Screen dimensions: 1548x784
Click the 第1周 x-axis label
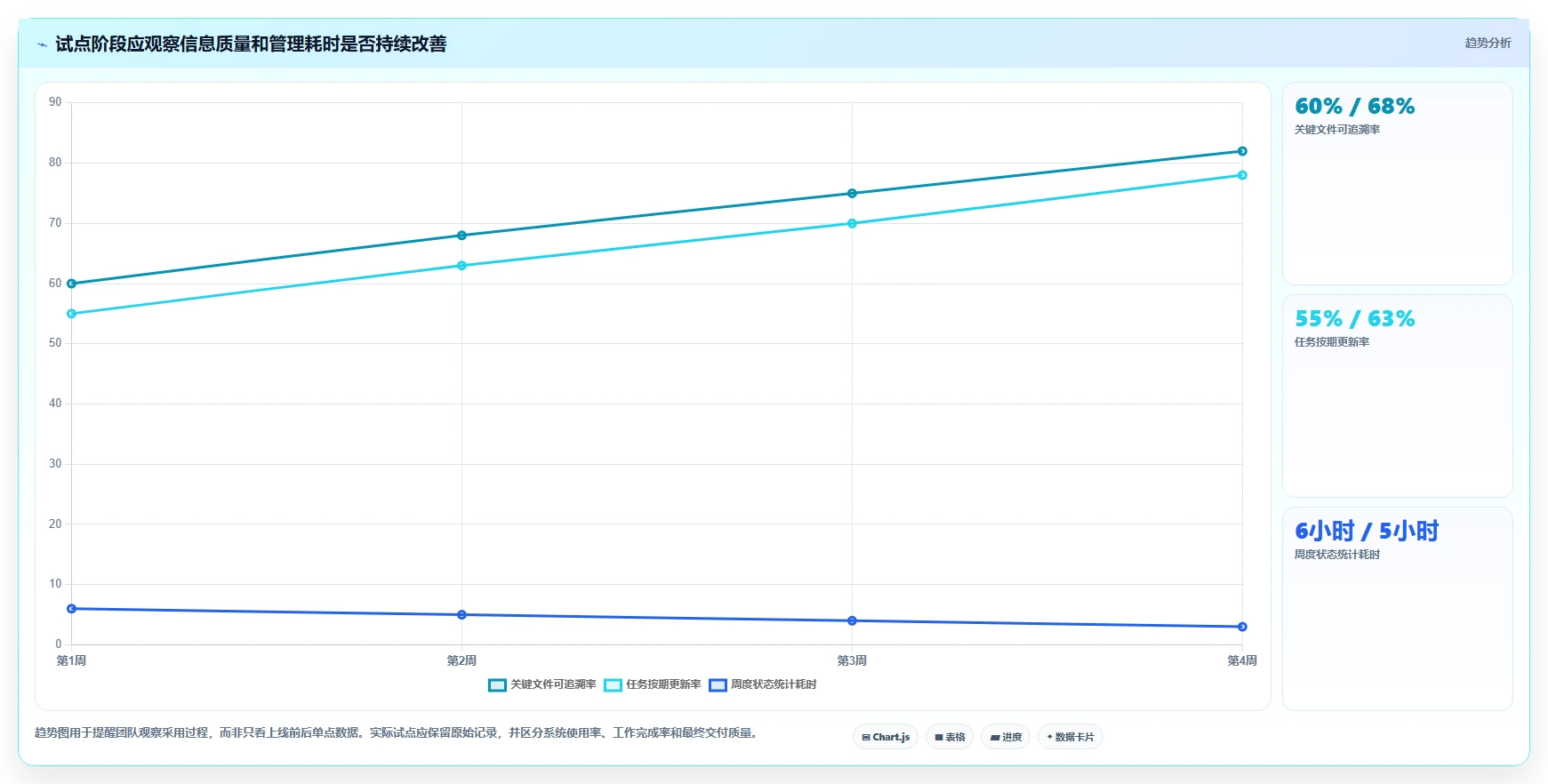[x=71, y=660]
